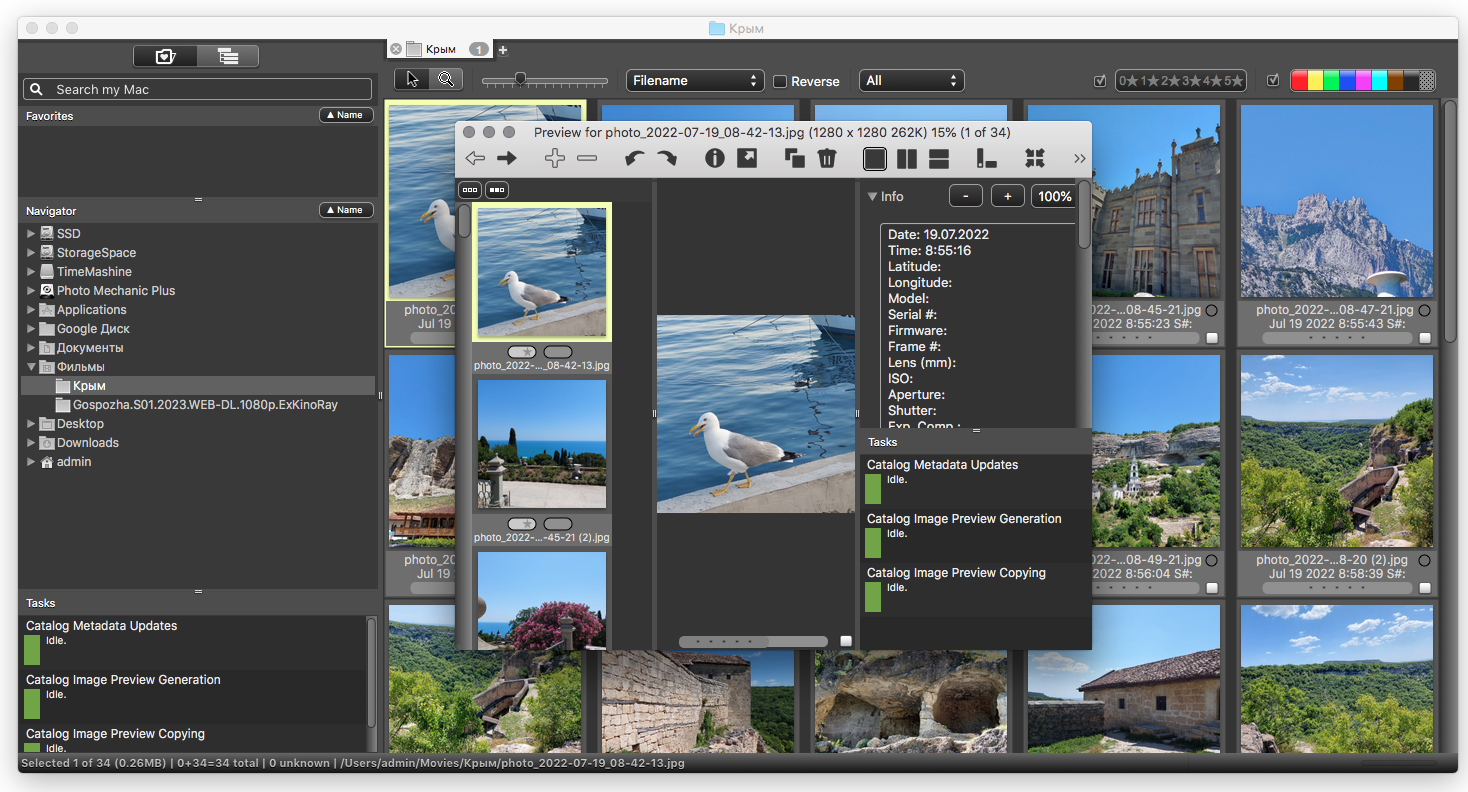Screen dimensions: 1468x792
Task: Delete current photo with trash icon
Action: [x=826, y=158]
